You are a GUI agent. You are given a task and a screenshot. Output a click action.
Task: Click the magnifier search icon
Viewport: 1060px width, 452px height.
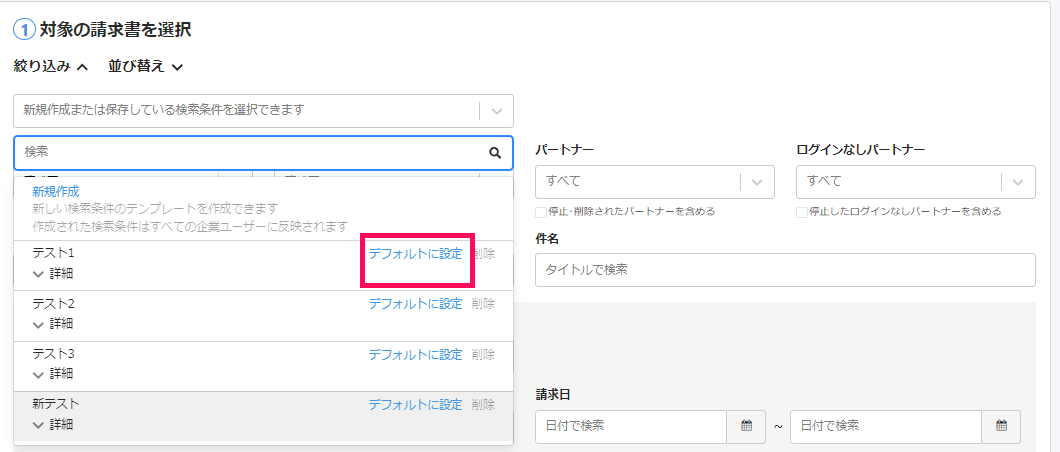point(495,153)
